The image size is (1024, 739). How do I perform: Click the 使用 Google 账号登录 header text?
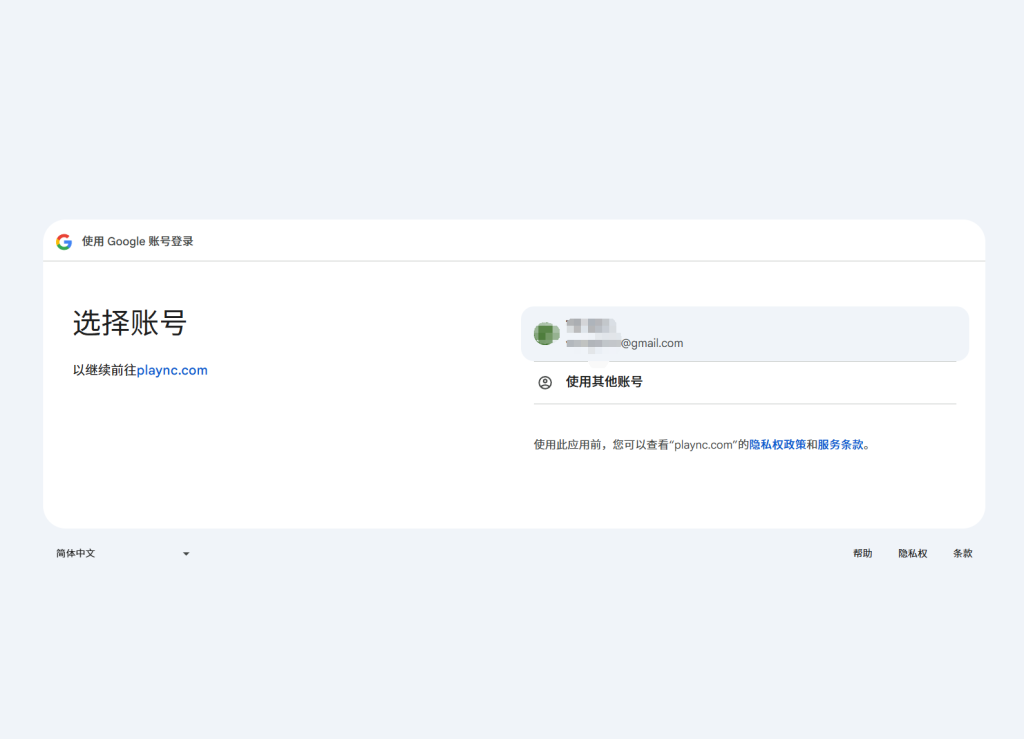coord(138,242)
